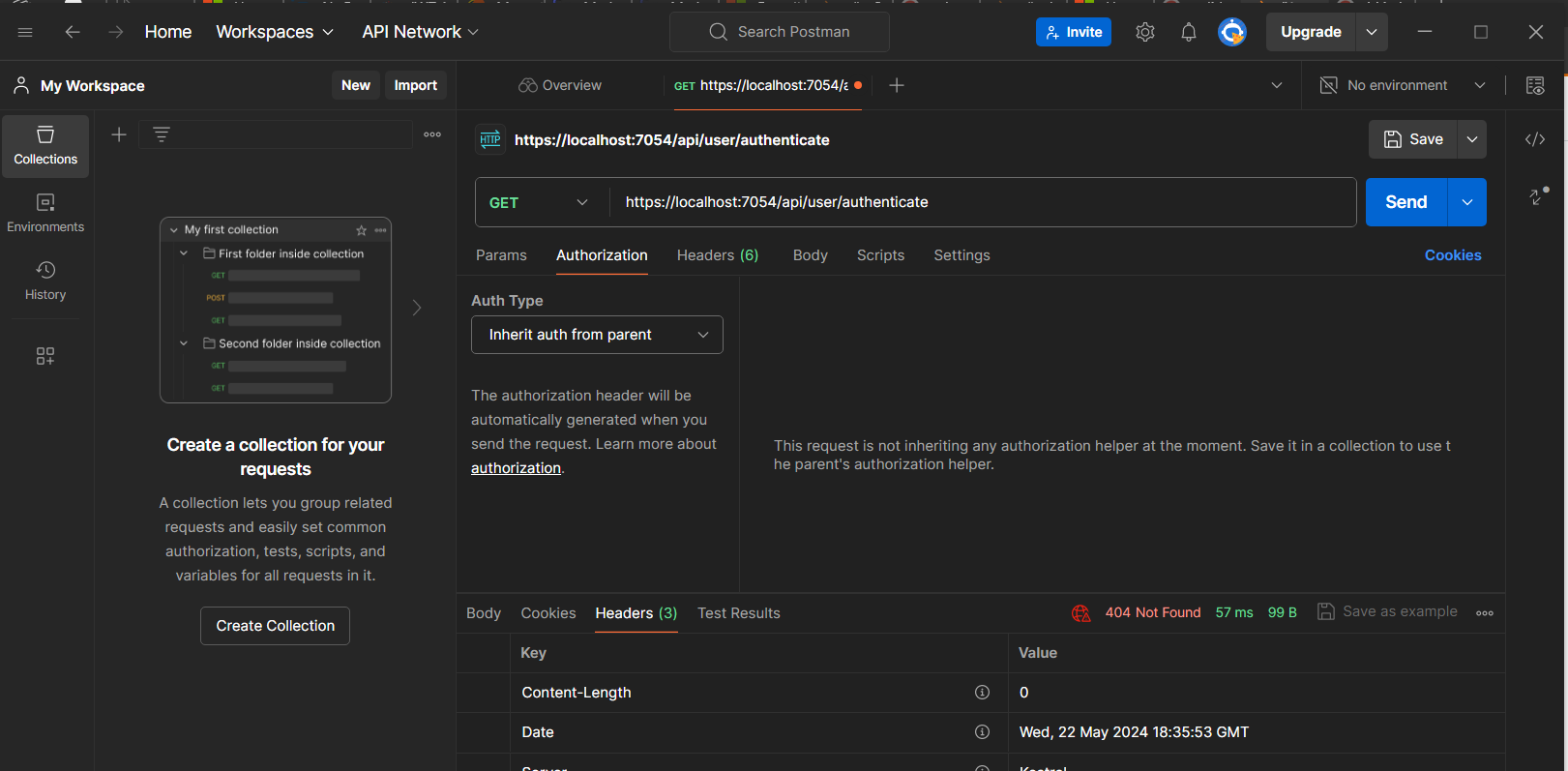Open the Collections sidebar panel

point(45,146)
